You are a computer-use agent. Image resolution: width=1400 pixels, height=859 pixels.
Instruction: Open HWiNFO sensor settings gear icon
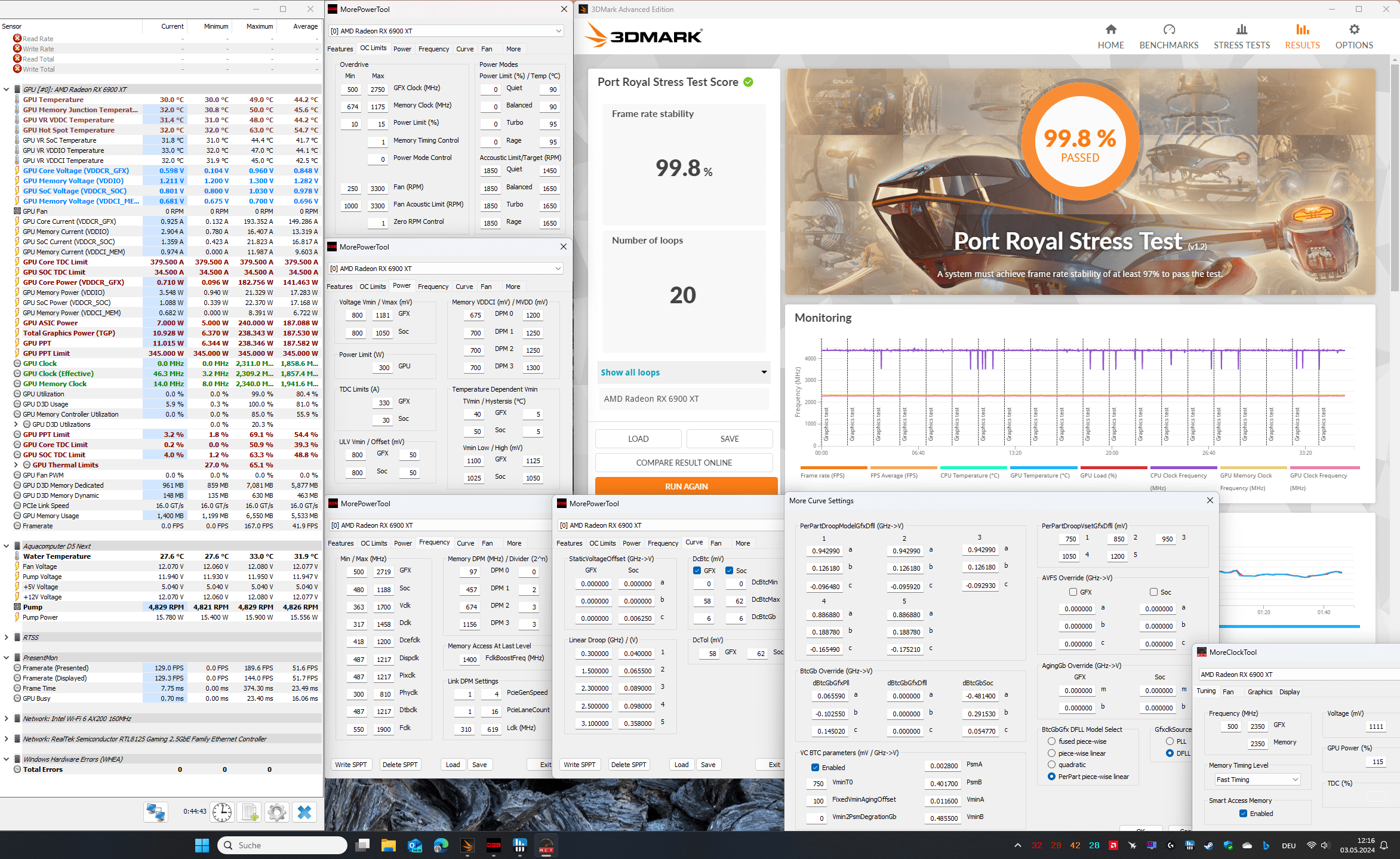277,812
